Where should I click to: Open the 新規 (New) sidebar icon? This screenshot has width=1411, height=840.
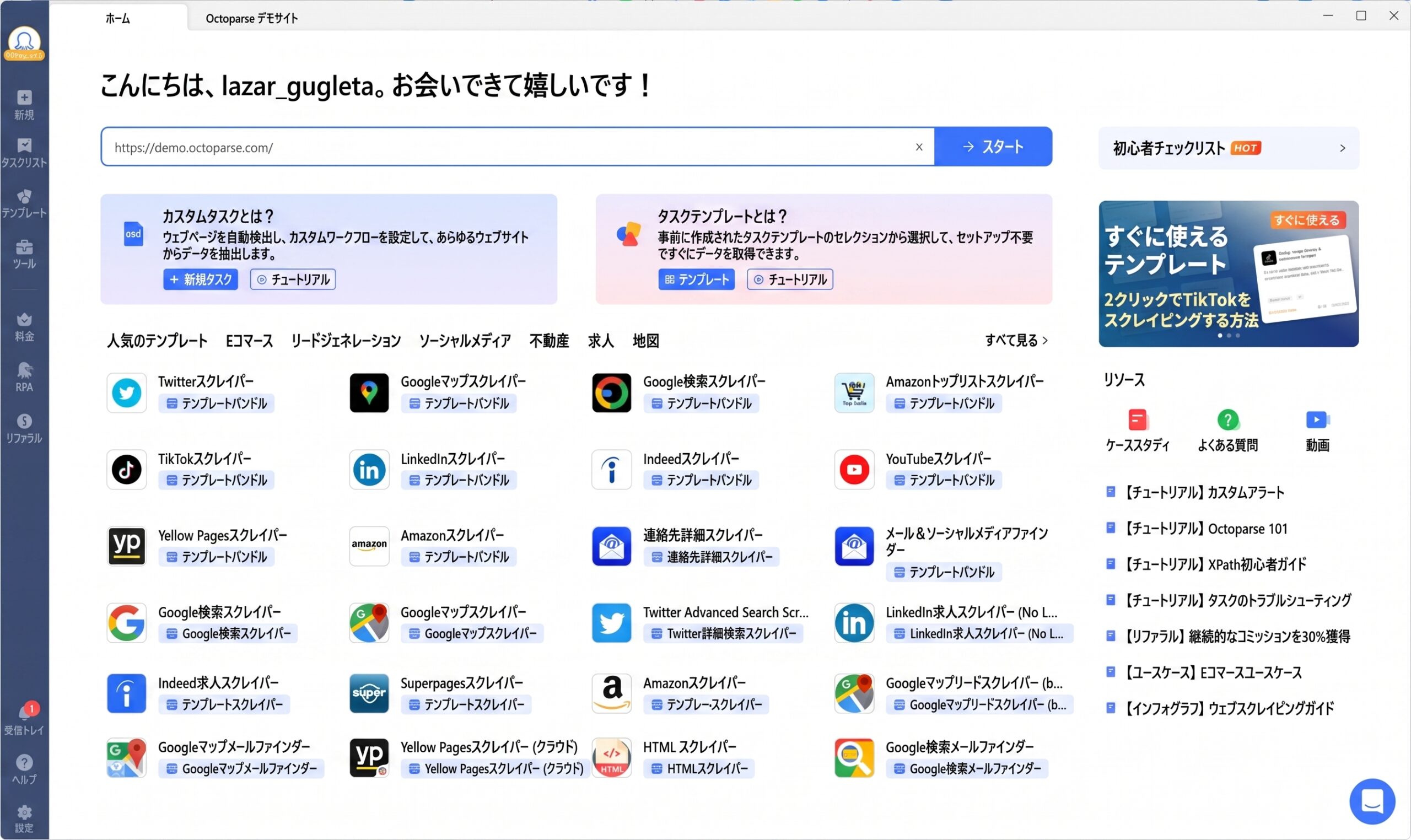pyautogui.click(x=24, y=105)
